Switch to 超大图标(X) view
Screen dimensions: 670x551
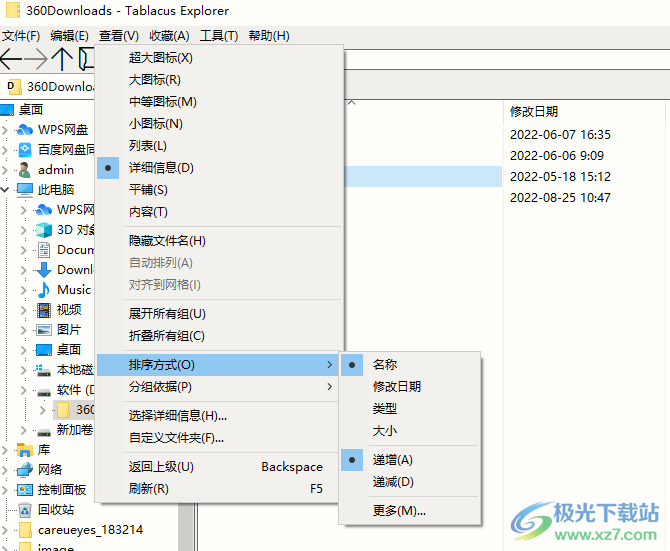[219, 58]
